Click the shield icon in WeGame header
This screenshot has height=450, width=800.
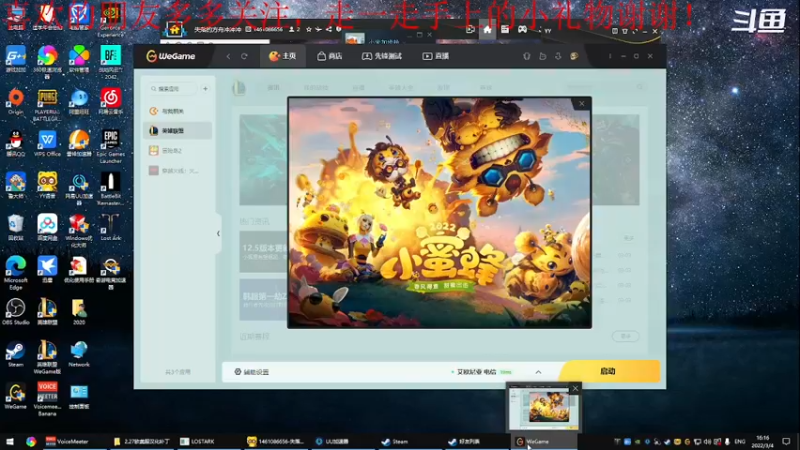tap(527, 56)
